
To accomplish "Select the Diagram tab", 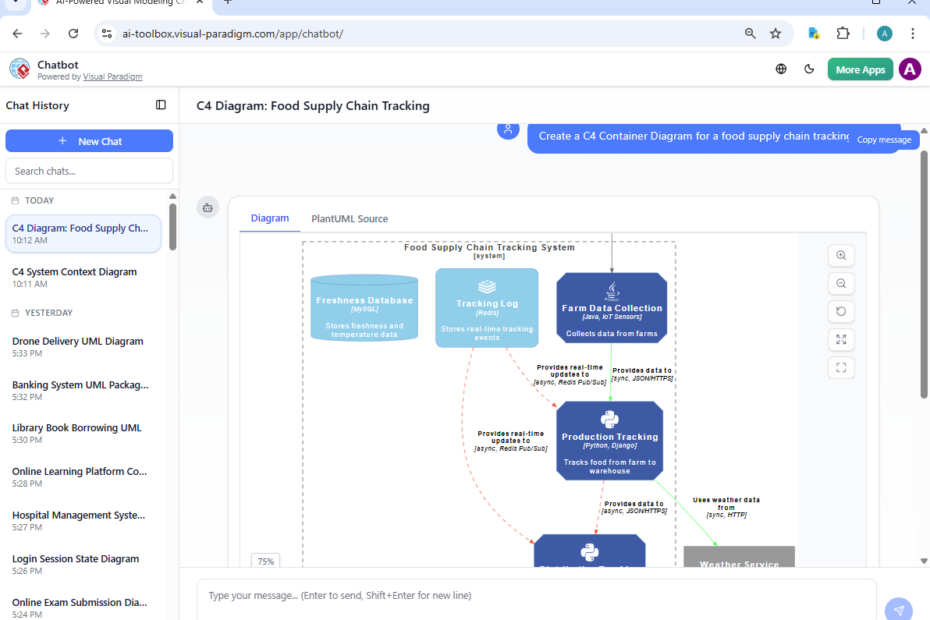I will (270, 218).
